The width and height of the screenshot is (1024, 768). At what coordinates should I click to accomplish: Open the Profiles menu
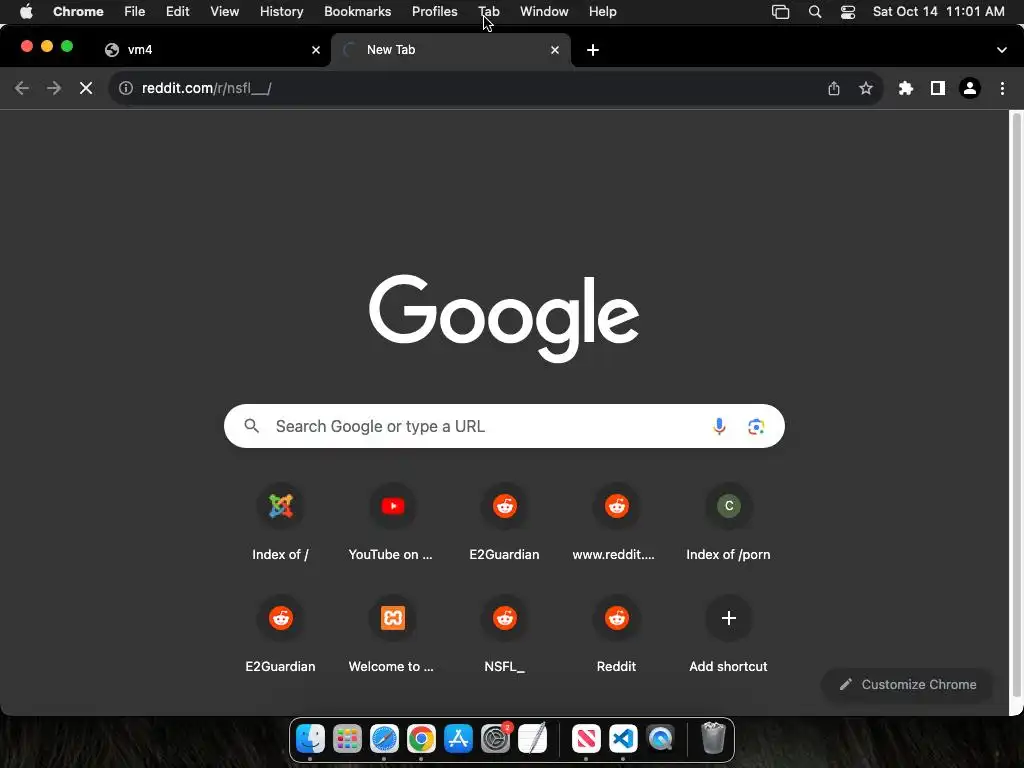pyautogui.click(x=434, y=12)
